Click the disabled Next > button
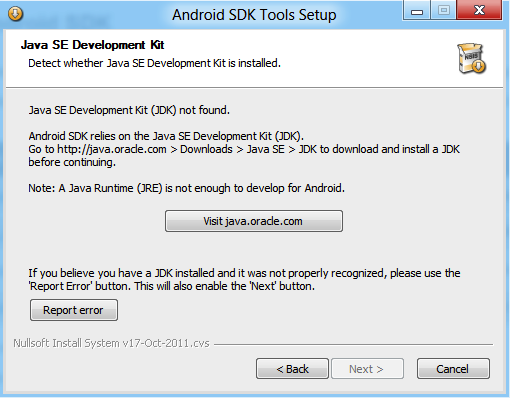 [x=367, y=369]
